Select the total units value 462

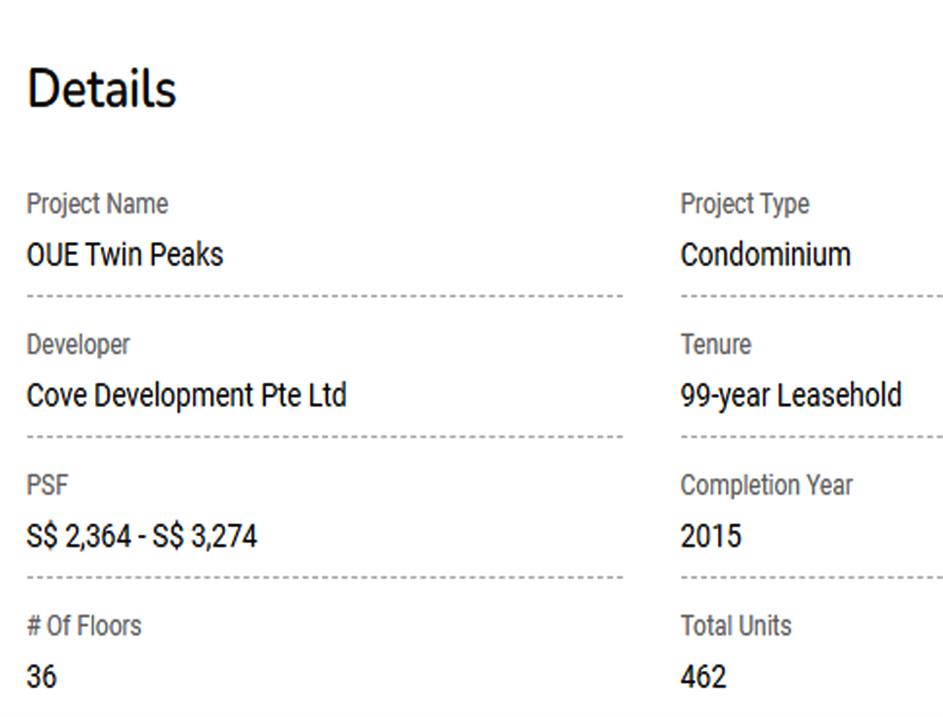pyautogui.click(x=703, y=677)
